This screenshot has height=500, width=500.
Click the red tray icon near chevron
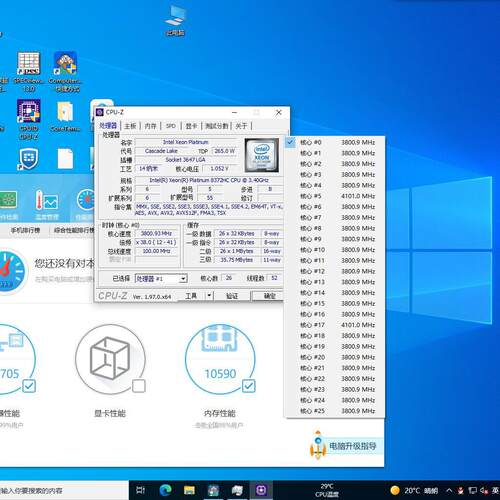coord(461,490)
